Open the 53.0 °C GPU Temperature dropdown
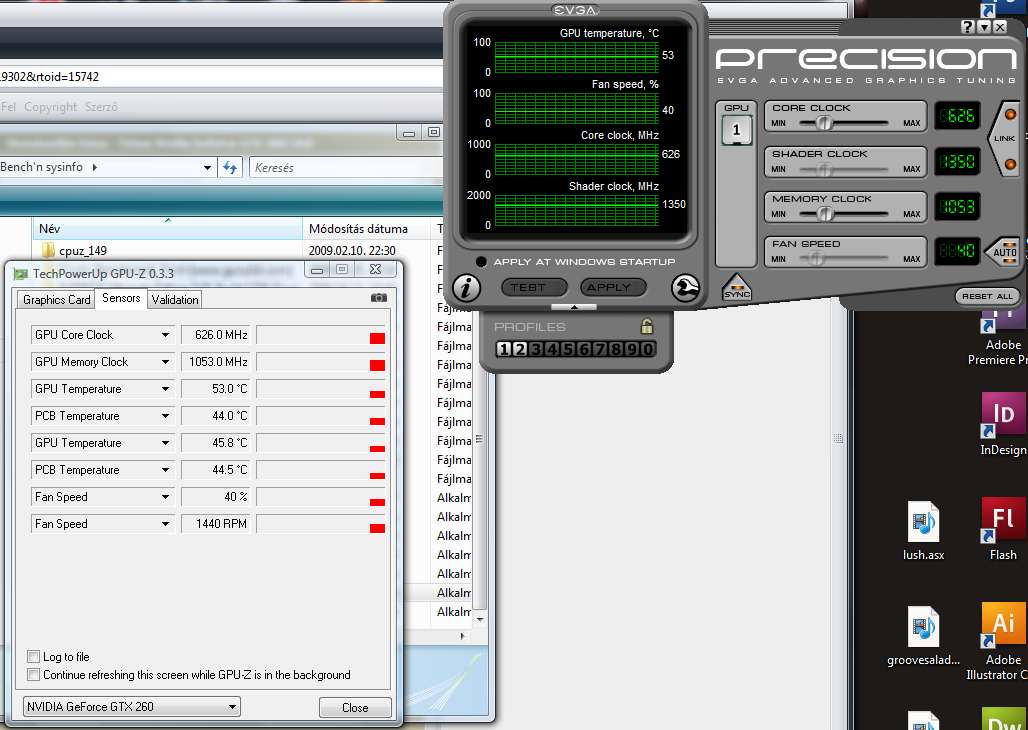Viewport: 1028px width, 730px height. click(165, 389)
